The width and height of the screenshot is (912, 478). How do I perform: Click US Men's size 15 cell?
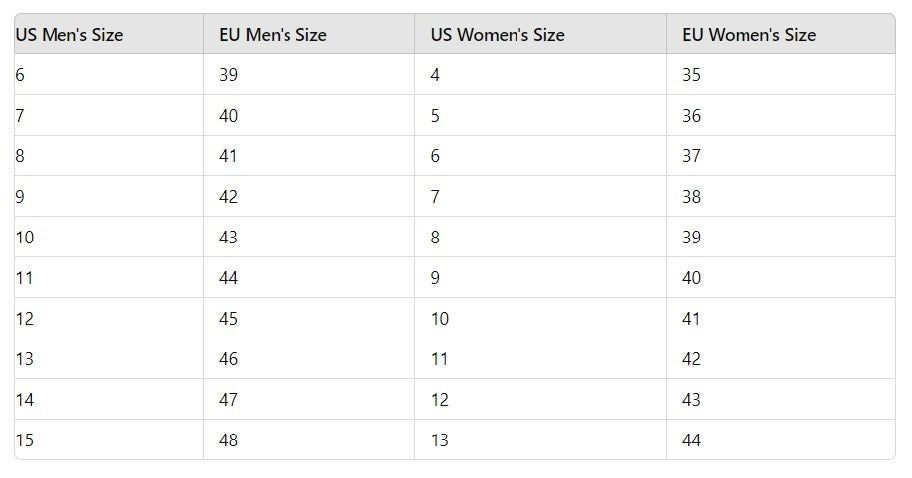pyautogui.click(x=109, y=440)
